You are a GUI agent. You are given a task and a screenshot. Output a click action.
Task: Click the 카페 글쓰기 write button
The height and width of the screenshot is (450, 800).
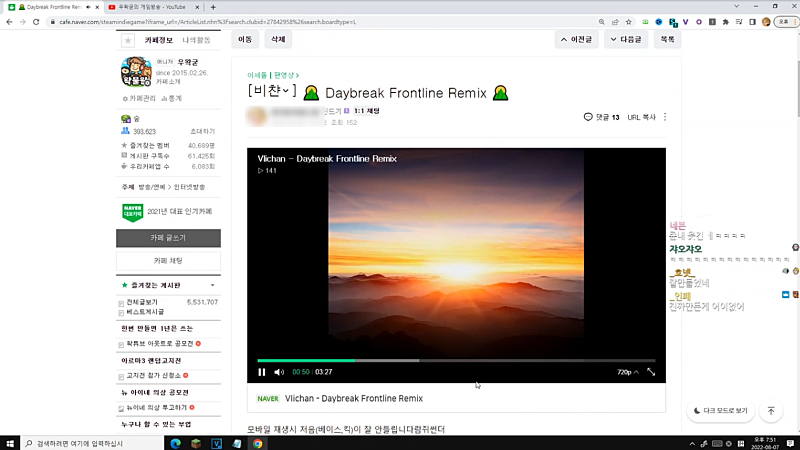coord(167,238)
